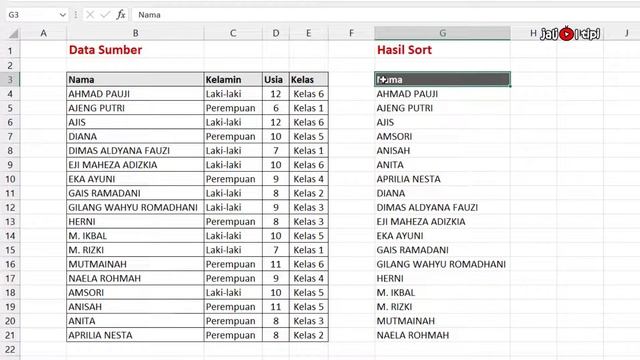Select row 3 header
The image size is (640, 360).
pos(10,79)
